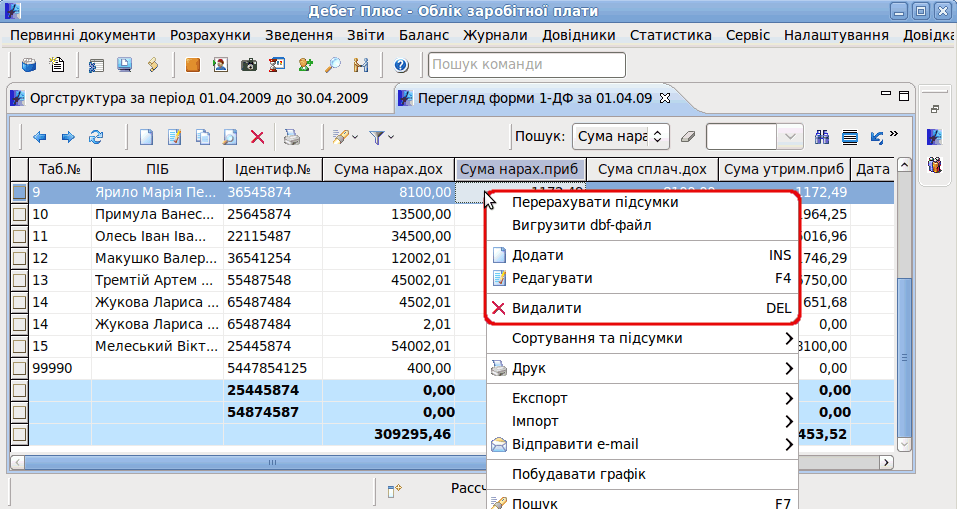Click the list settings icon in main toolbar
Viewport: 957px width, 509px height.
tap(96, 65)
